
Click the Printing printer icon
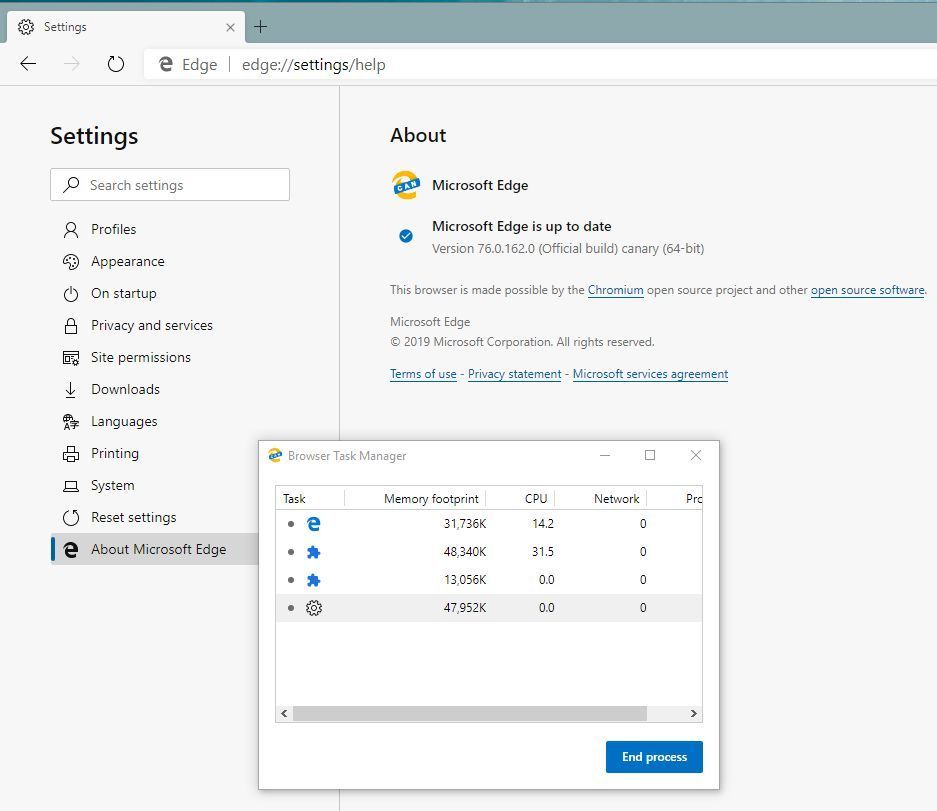(71, 454)
